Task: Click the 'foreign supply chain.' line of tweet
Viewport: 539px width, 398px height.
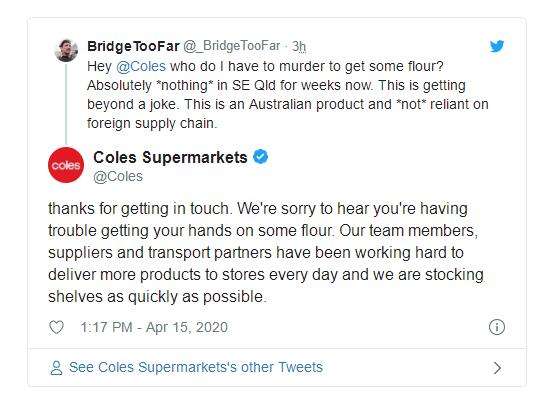Action: click(x=152, y=123)
